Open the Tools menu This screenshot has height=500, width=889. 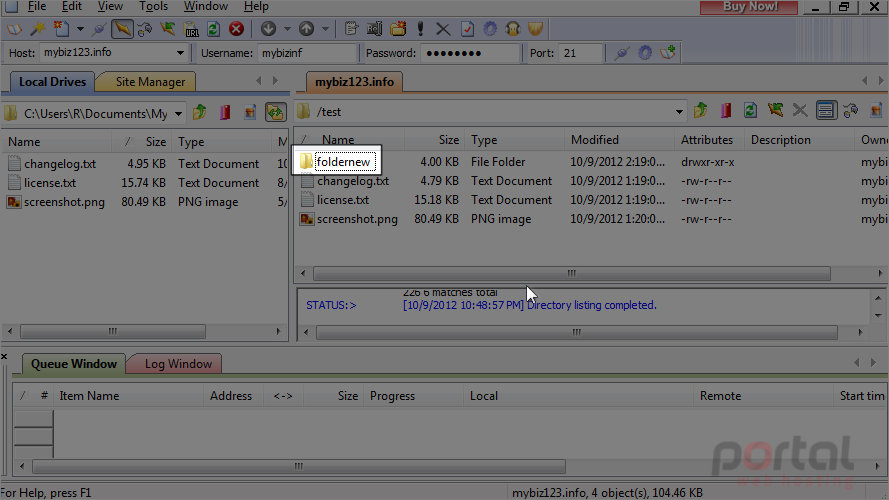(x=153, y=6)
